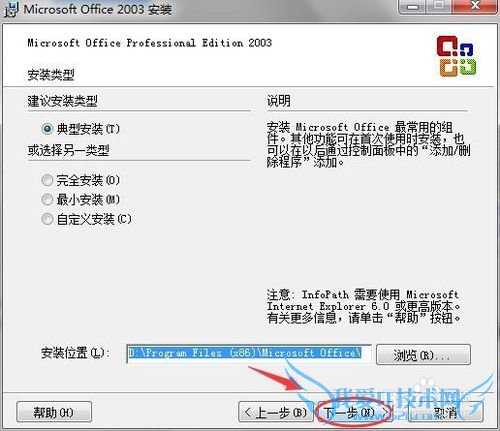500x431 pixels.
Task: Click the 安装位置 path input field
Action: tap(249, 354)
